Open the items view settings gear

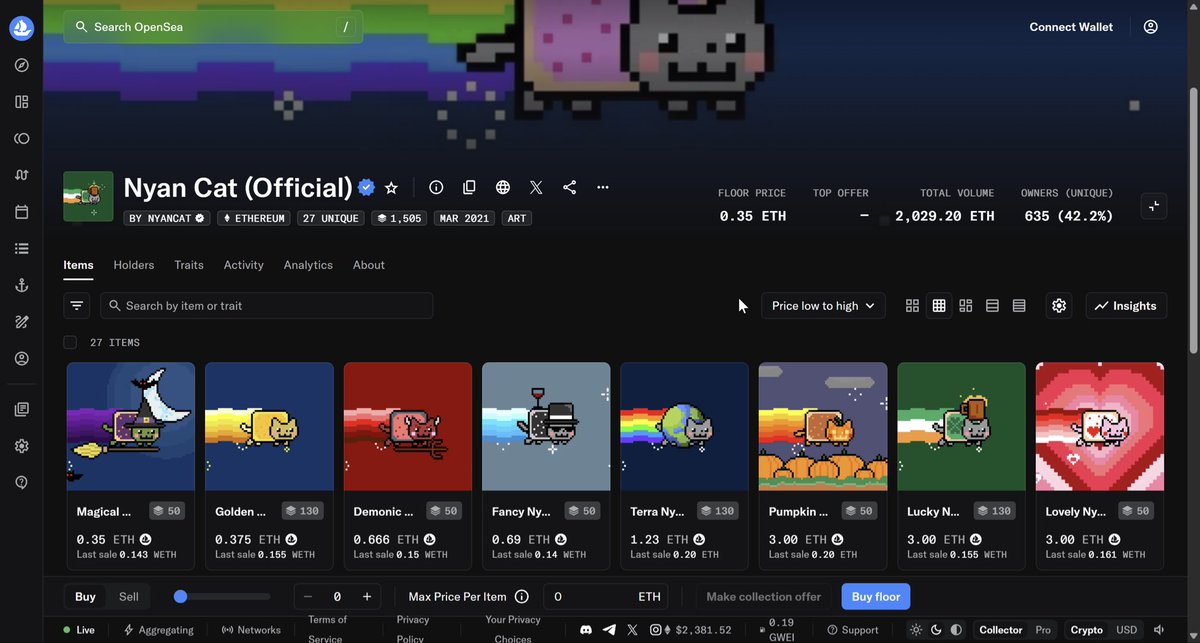tap(1060, 305)
